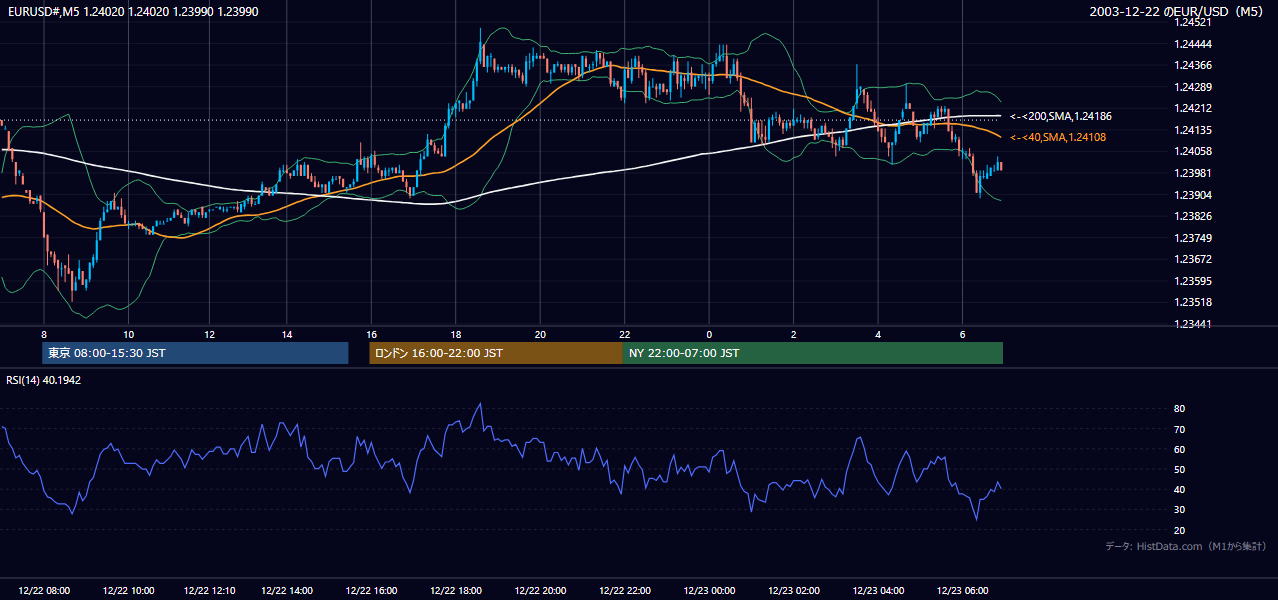Click hour 14 on the price chart hour axis
This screenshot has height=600, width=1278.
tap(287, 334)
